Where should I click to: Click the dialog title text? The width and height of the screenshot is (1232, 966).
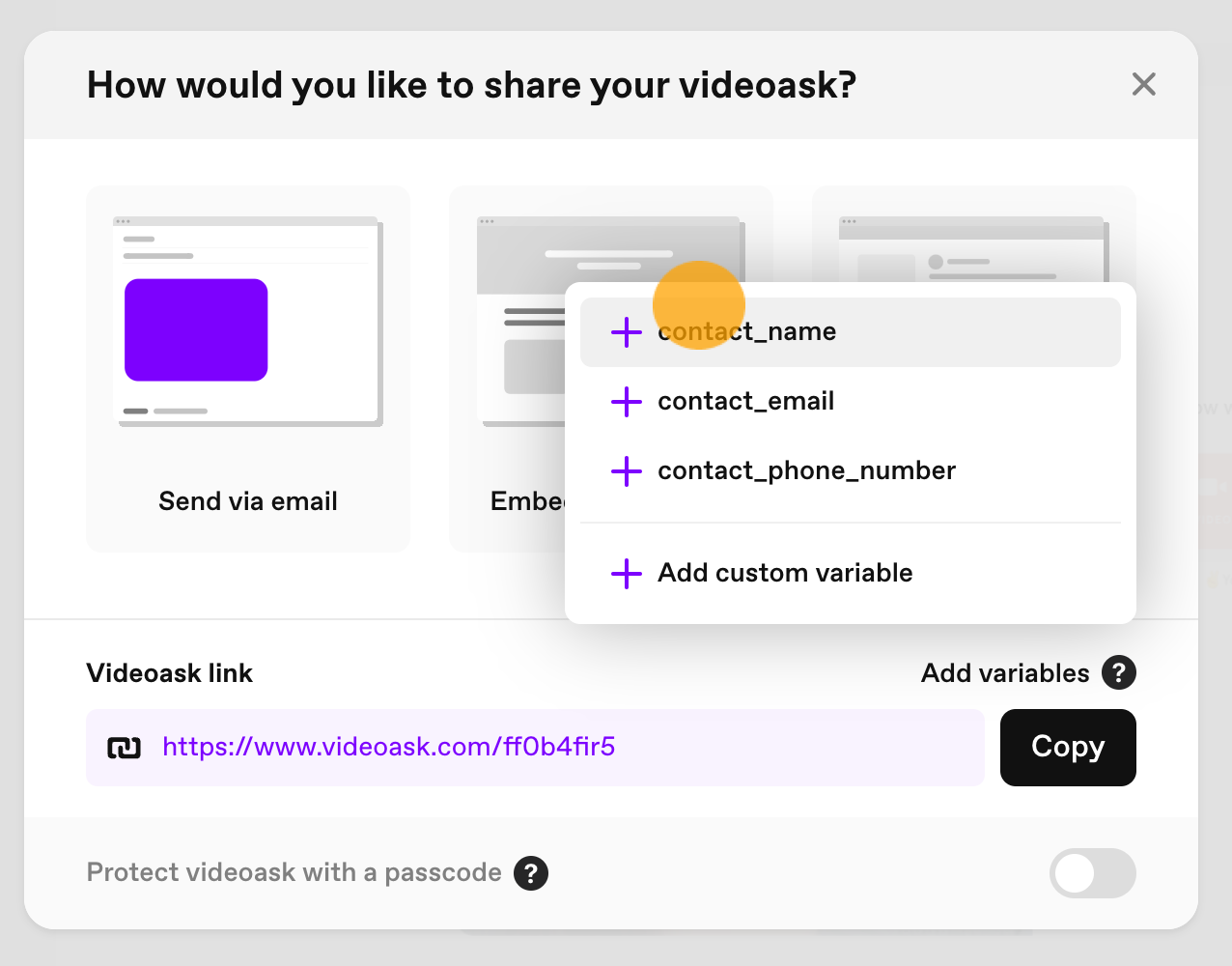point(472,86)
